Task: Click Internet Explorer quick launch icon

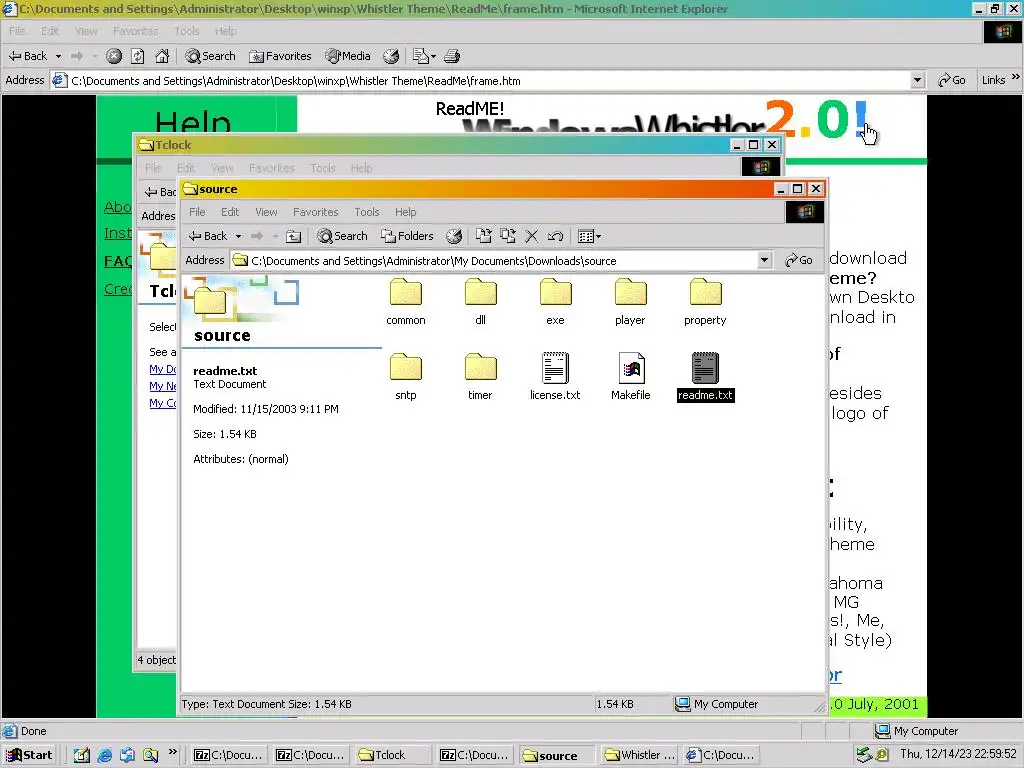Action: tap(104, 756)
